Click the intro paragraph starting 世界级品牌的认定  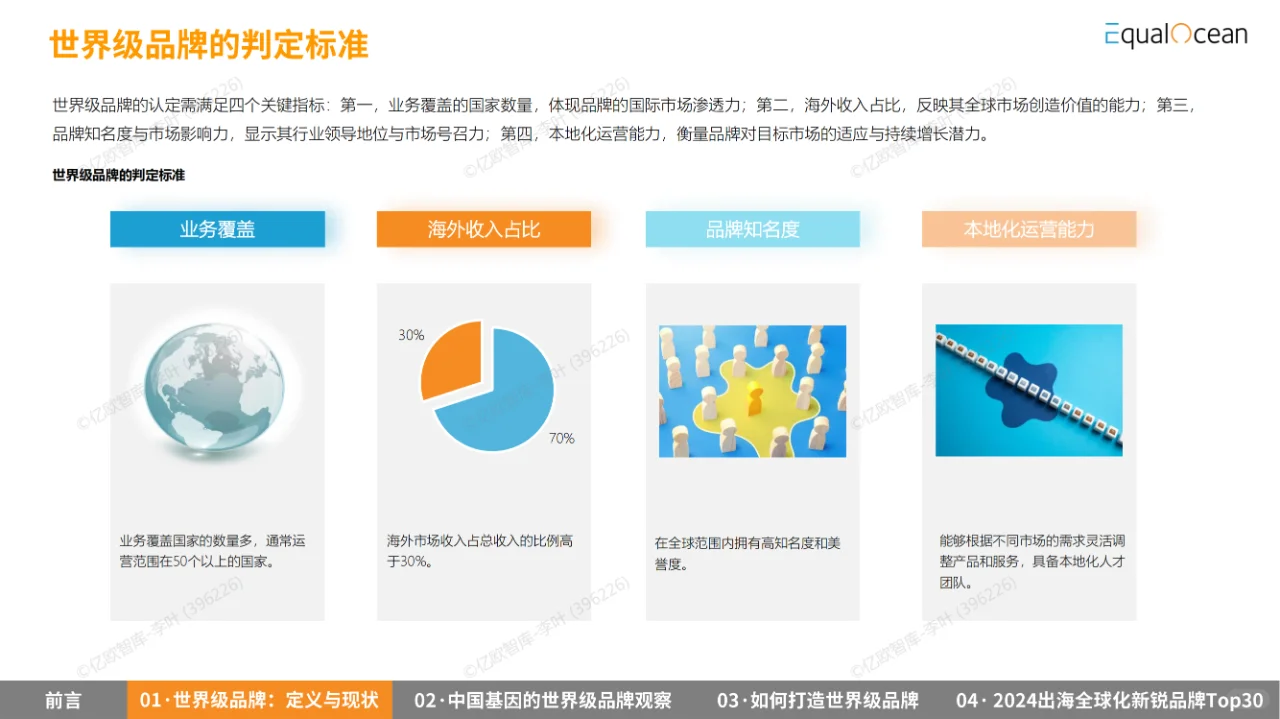(x=623, y=119)
